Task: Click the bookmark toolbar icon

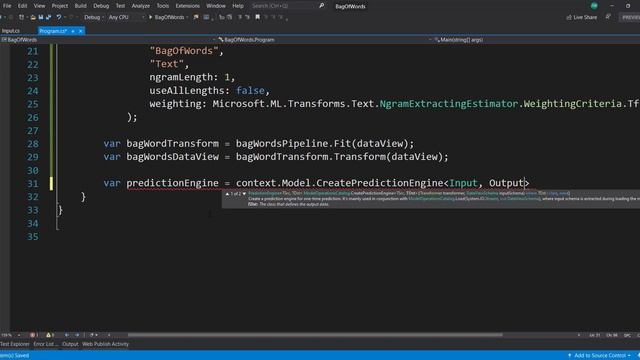Action: pos(258,17)
